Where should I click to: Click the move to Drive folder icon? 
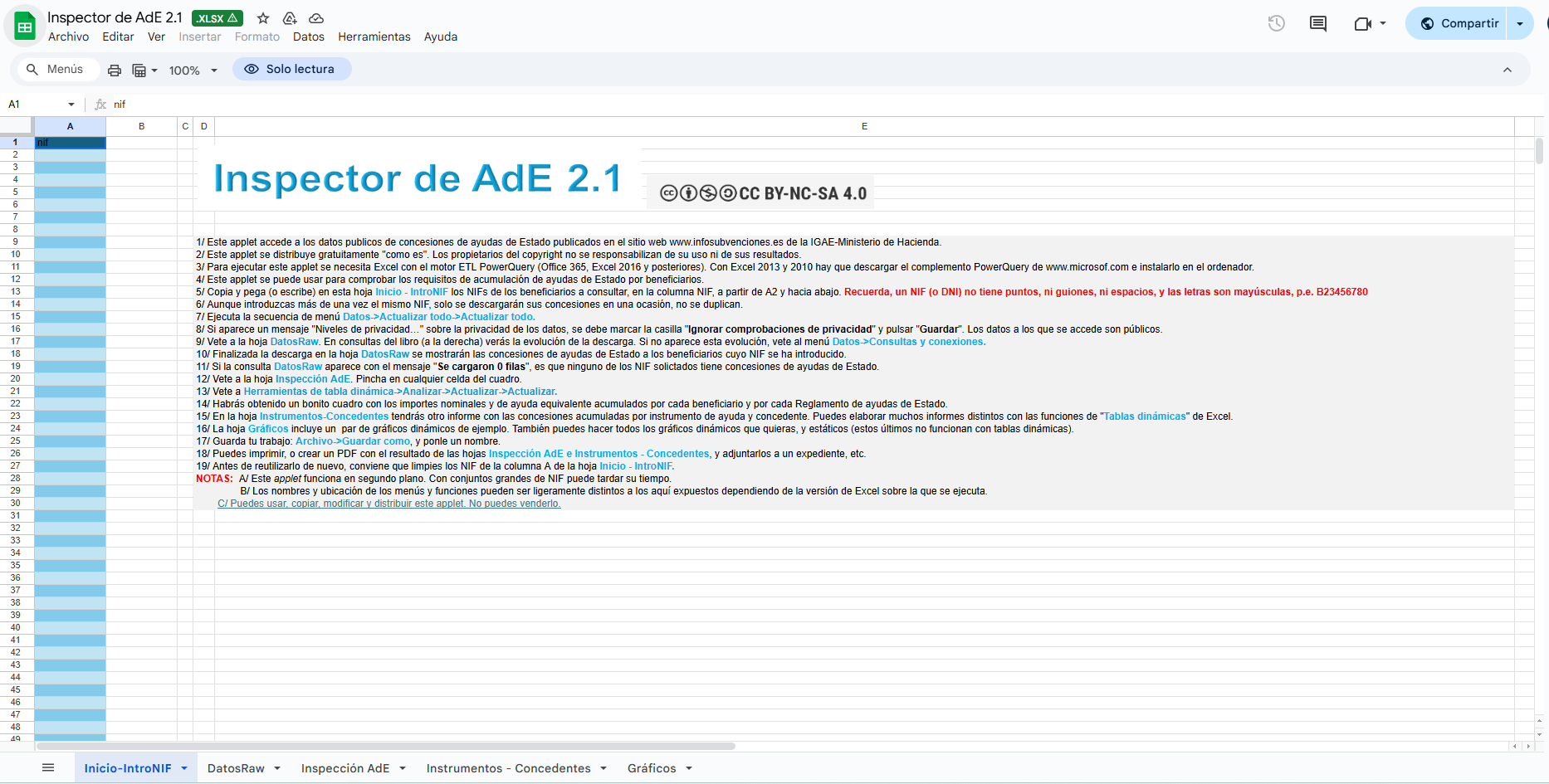[290, 18]
